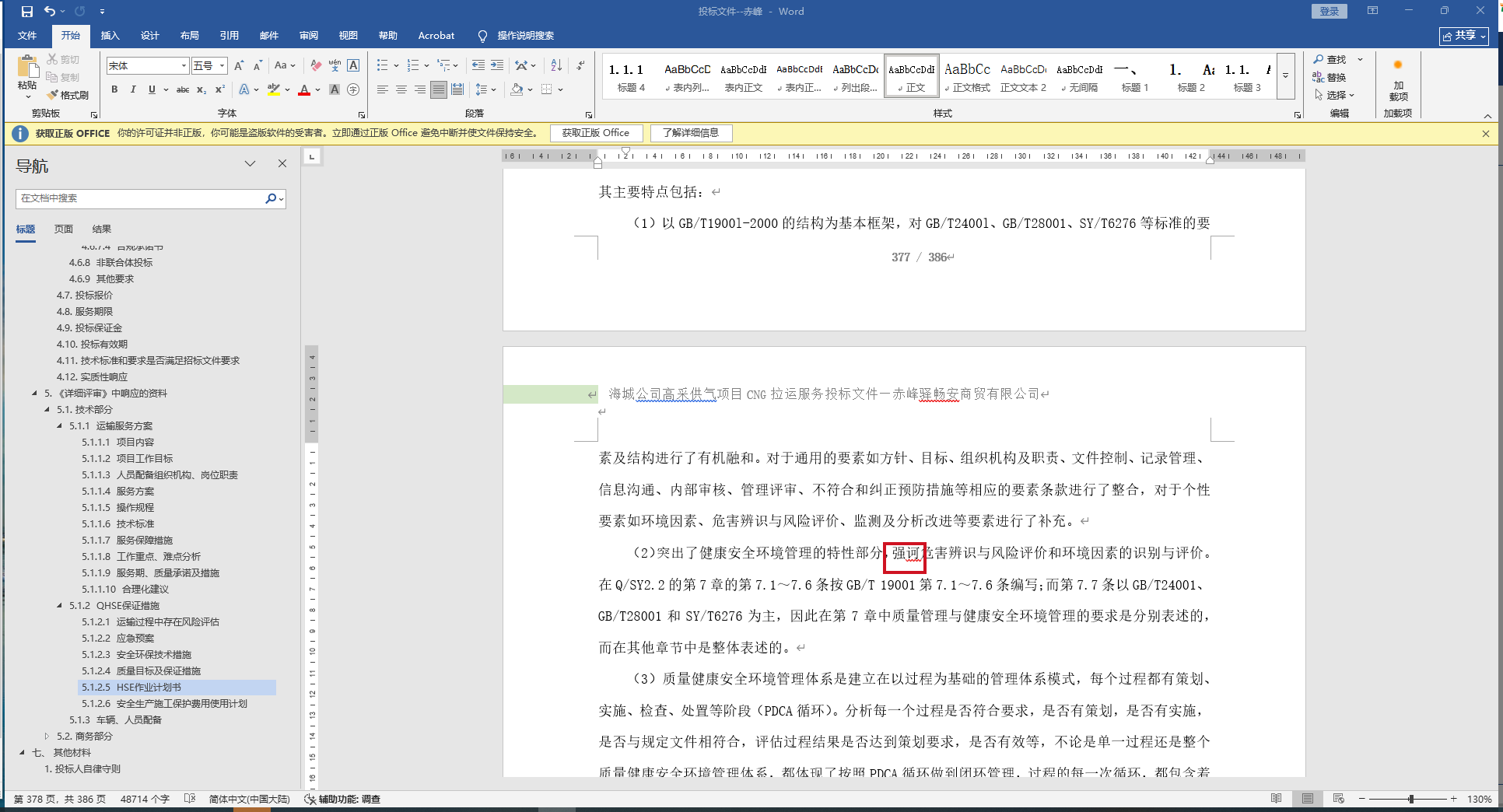Click the 登录 sign-in button

[1329, 11]
